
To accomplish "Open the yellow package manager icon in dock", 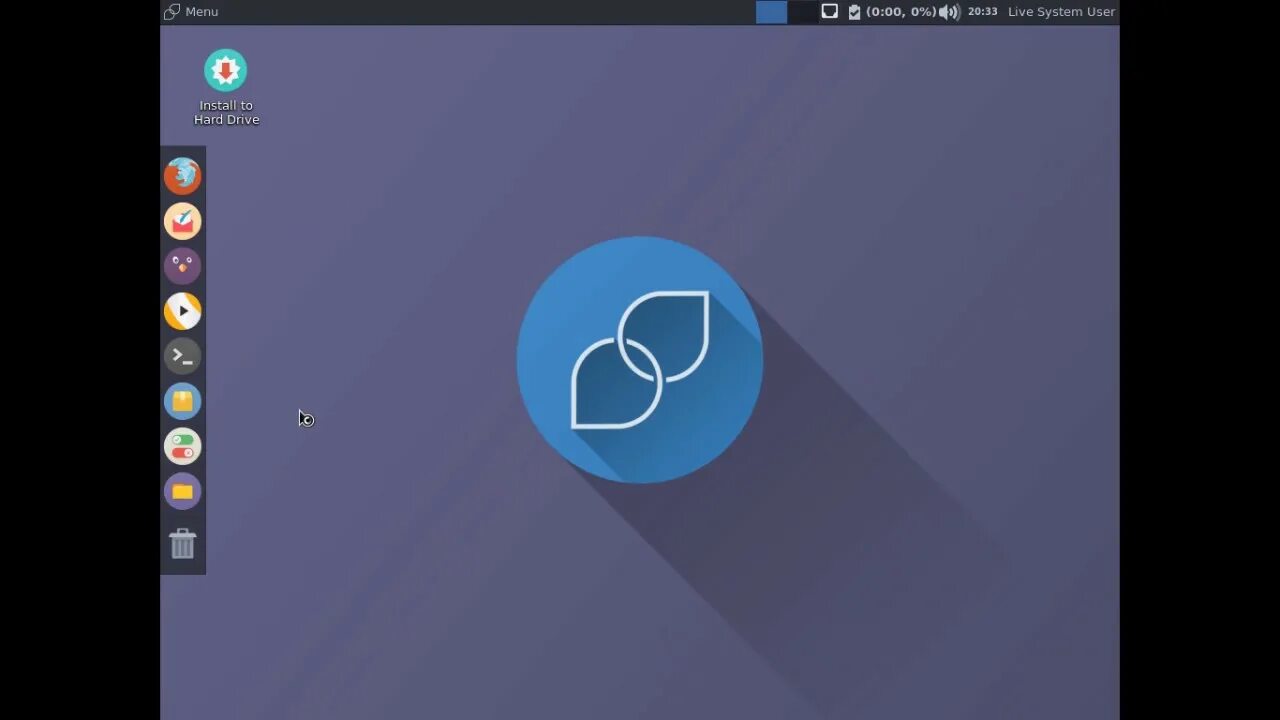I will coord(183,401).
